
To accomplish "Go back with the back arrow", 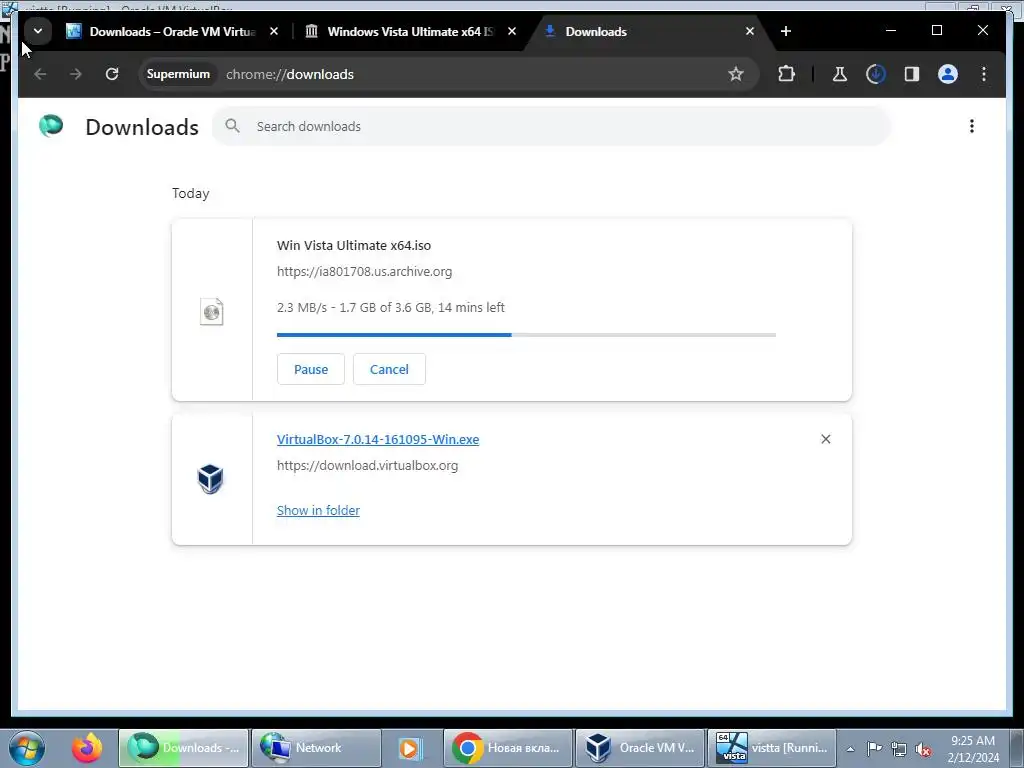I will coord(40,74).
